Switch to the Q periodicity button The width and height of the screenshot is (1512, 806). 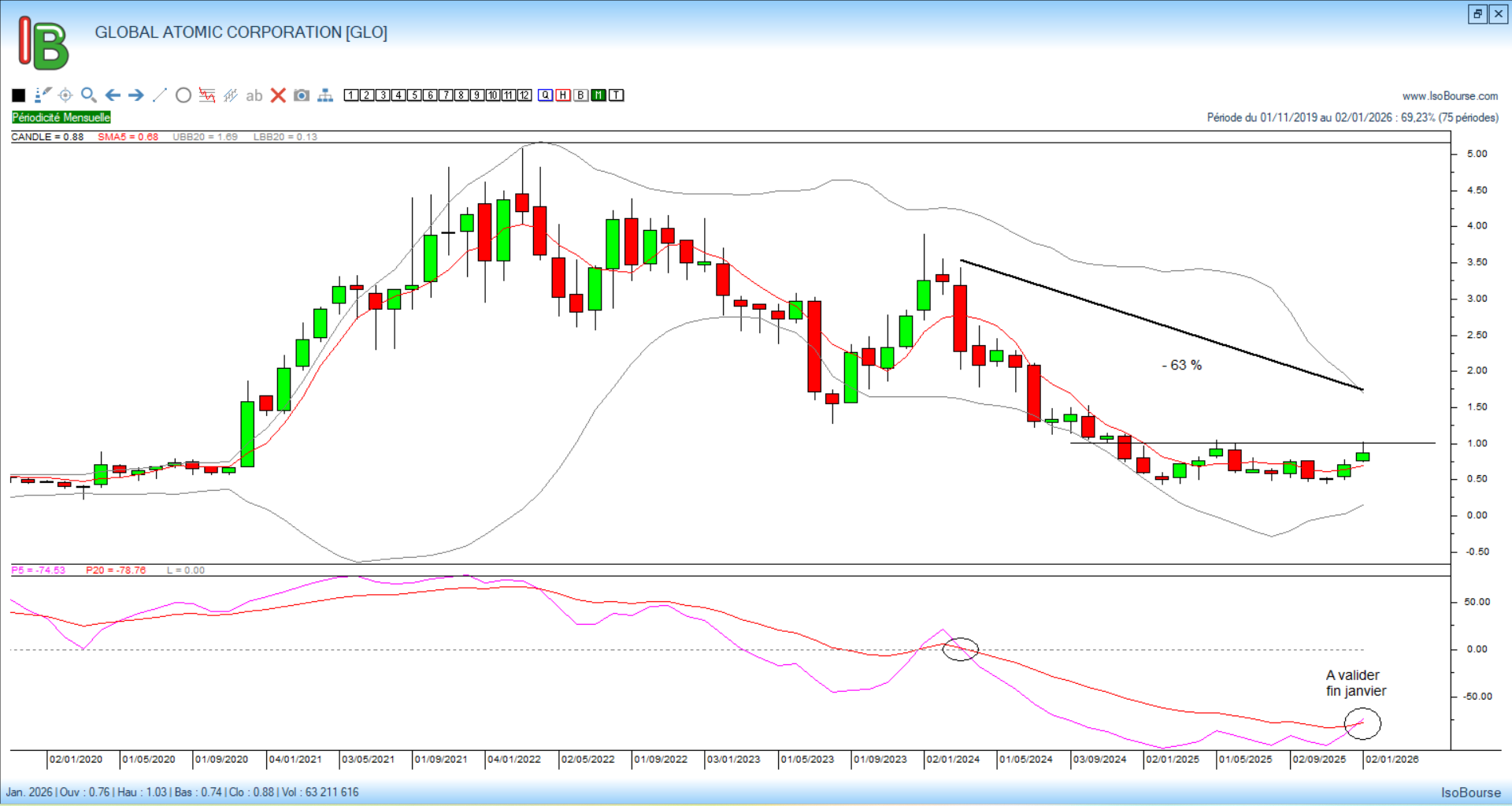coord(546,95)
